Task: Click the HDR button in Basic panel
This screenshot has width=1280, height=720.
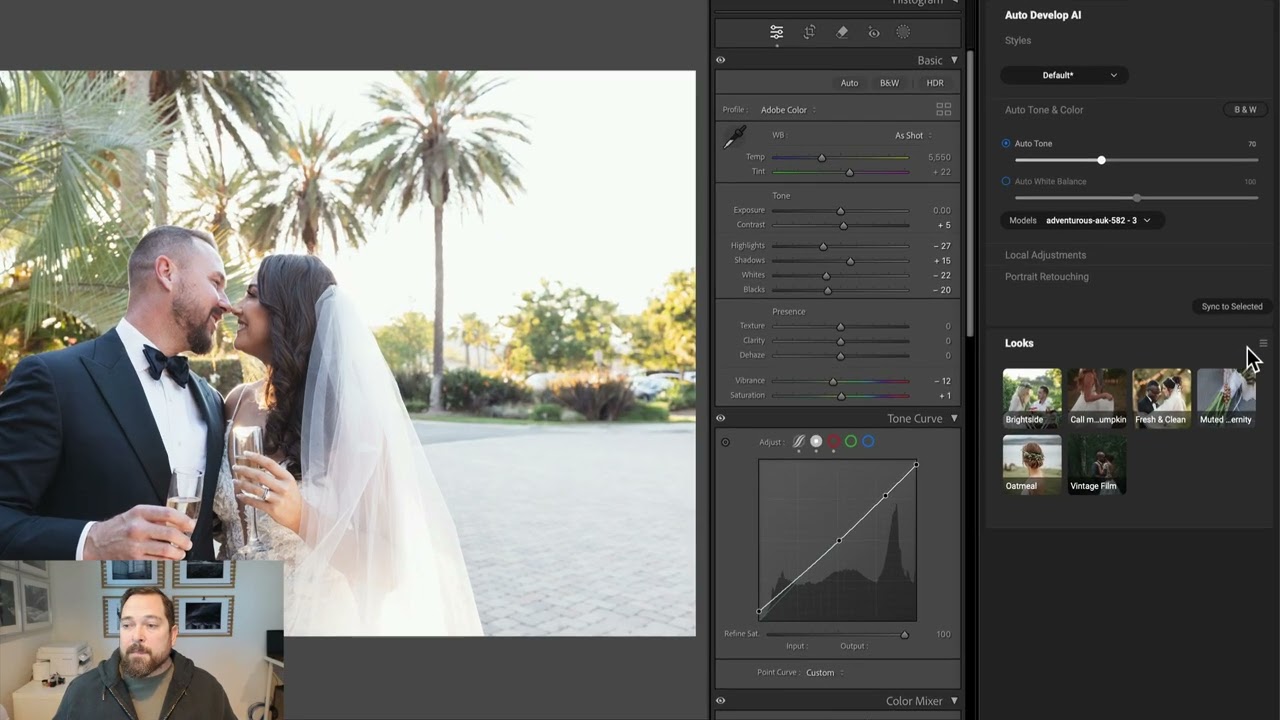Action: [x=934, y=83]
